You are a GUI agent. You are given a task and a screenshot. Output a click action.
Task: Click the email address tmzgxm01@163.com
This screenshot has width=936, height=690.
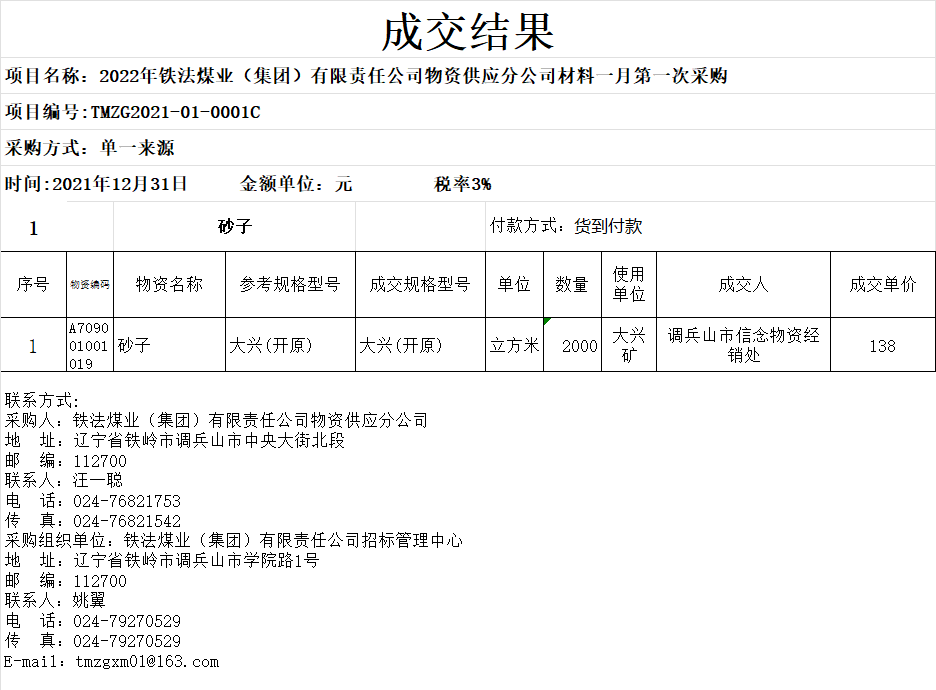coord(146,662)
